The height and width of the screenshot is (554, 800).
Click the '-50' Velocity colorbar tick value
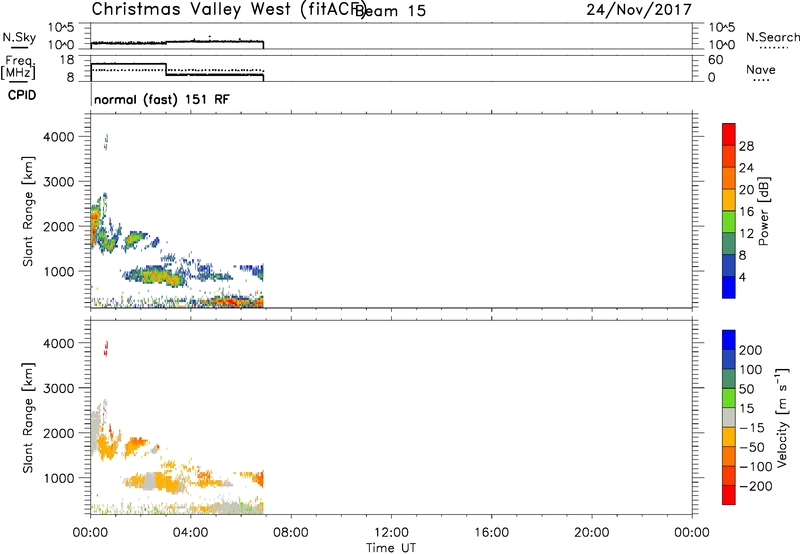752,447
